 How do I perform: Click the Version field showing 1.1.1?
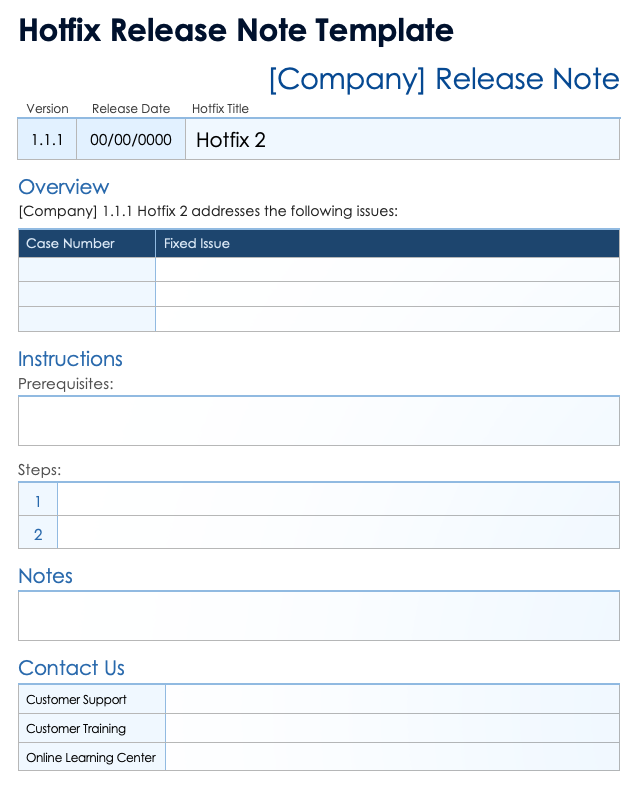coord(47,140)
